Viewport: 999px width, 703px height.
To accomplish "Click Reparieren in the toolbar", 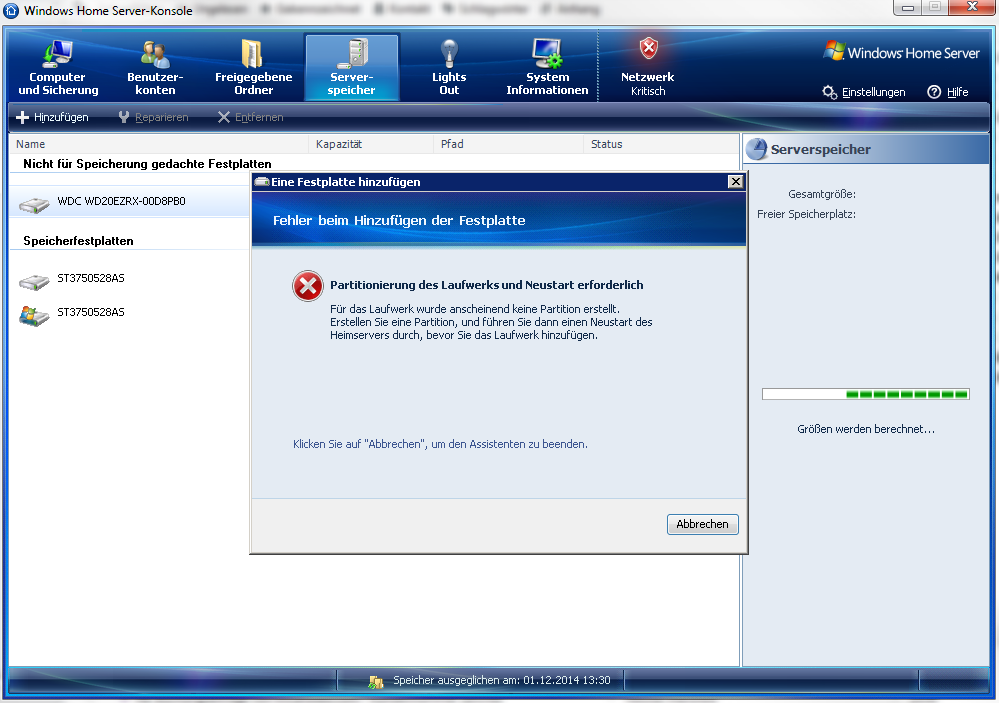I will point(154,117).
